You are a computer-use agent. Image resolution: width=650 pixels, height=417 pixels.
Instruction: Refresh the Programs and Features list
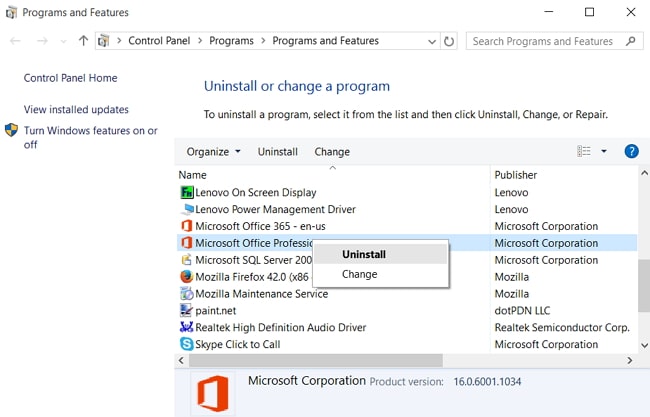(449, 41)
